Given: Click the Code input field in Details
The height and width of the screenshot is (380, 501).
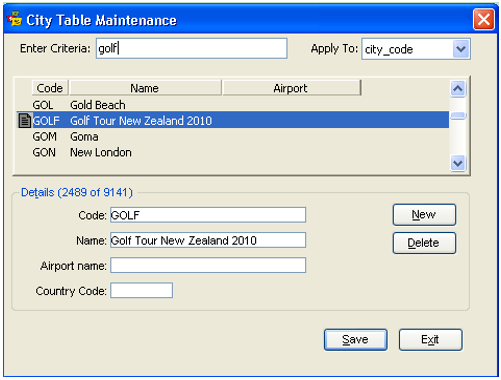Looking at the screenshot, I should point(208,215).
